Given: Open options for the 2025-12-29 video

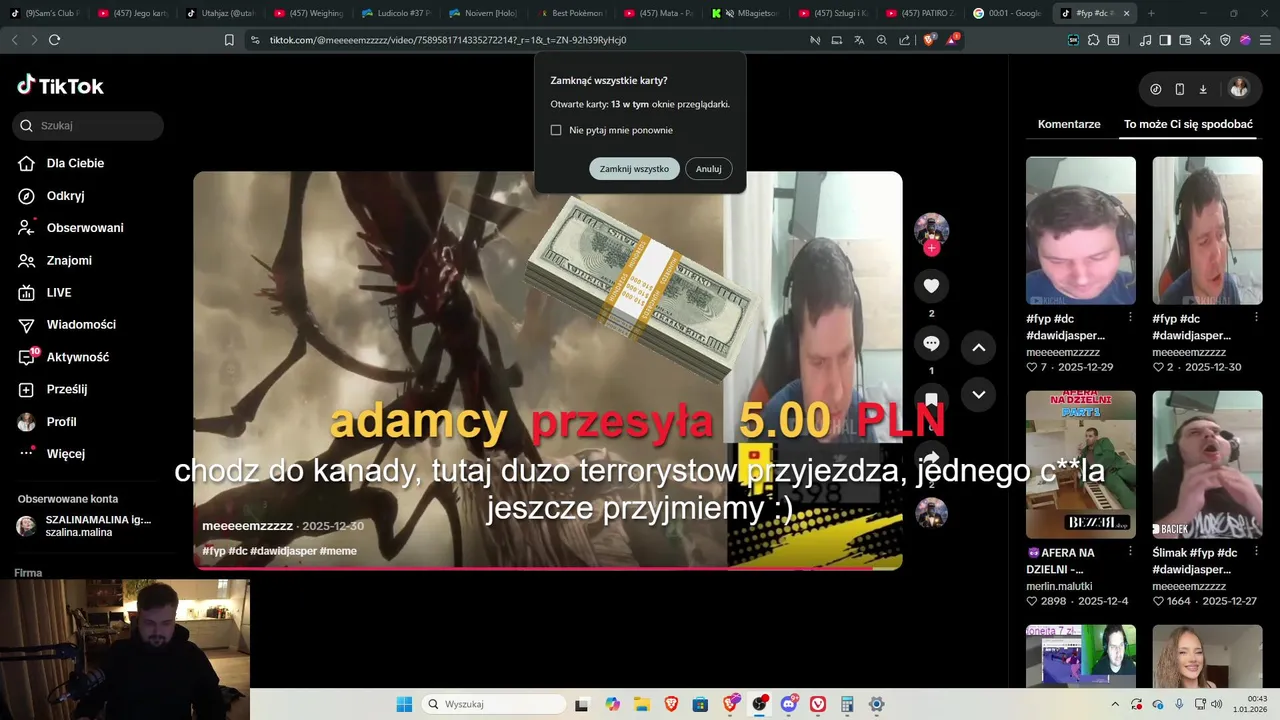Looking at the screenshot, I should [1131, 317].
